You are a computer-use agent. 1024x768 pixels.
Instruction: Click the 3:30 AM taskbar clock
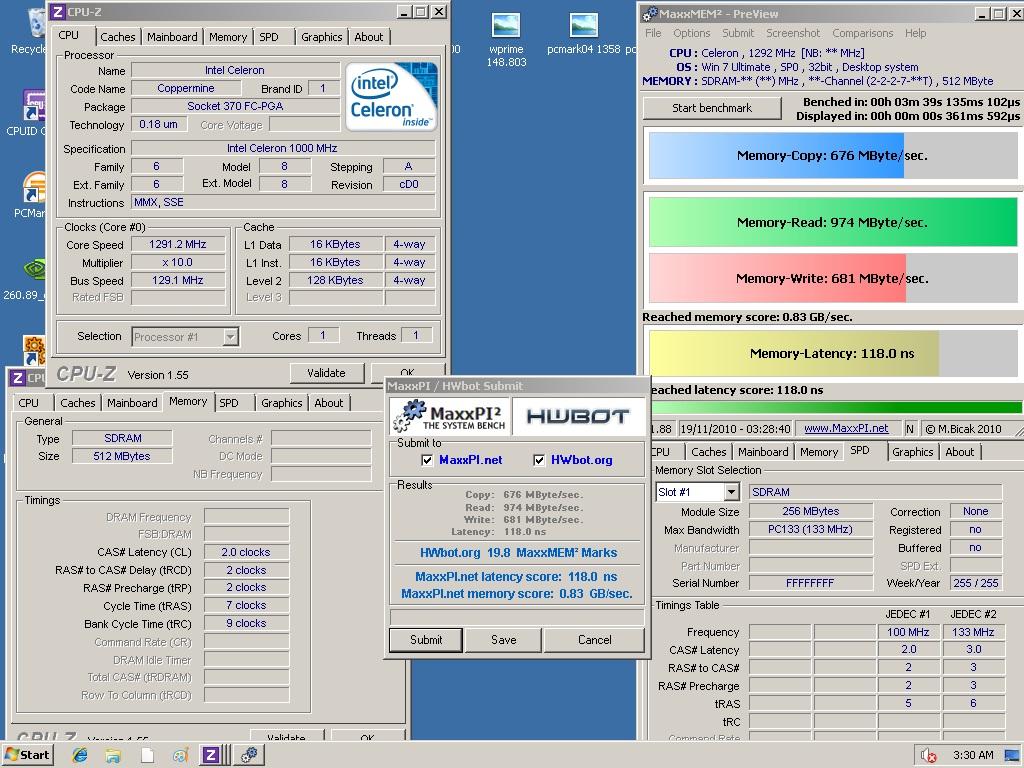tap(973, 756)
